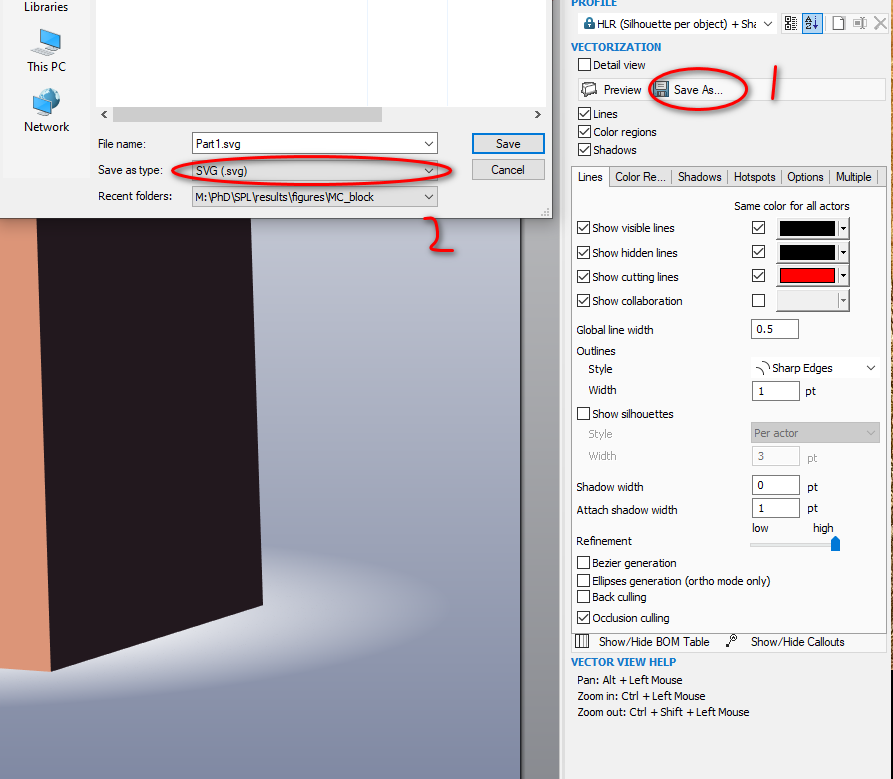
Task: Click the Show/Hide Callouts icon
Action: 732,641
